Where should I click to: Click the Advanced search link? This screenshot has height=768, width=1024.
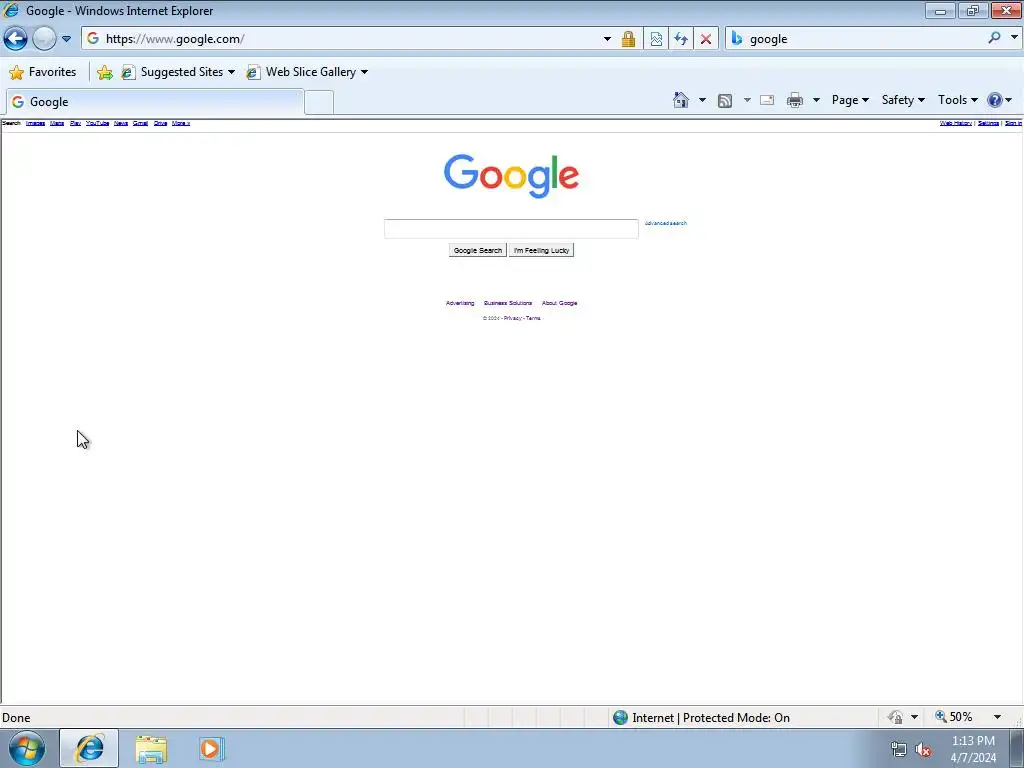point(665,223)
